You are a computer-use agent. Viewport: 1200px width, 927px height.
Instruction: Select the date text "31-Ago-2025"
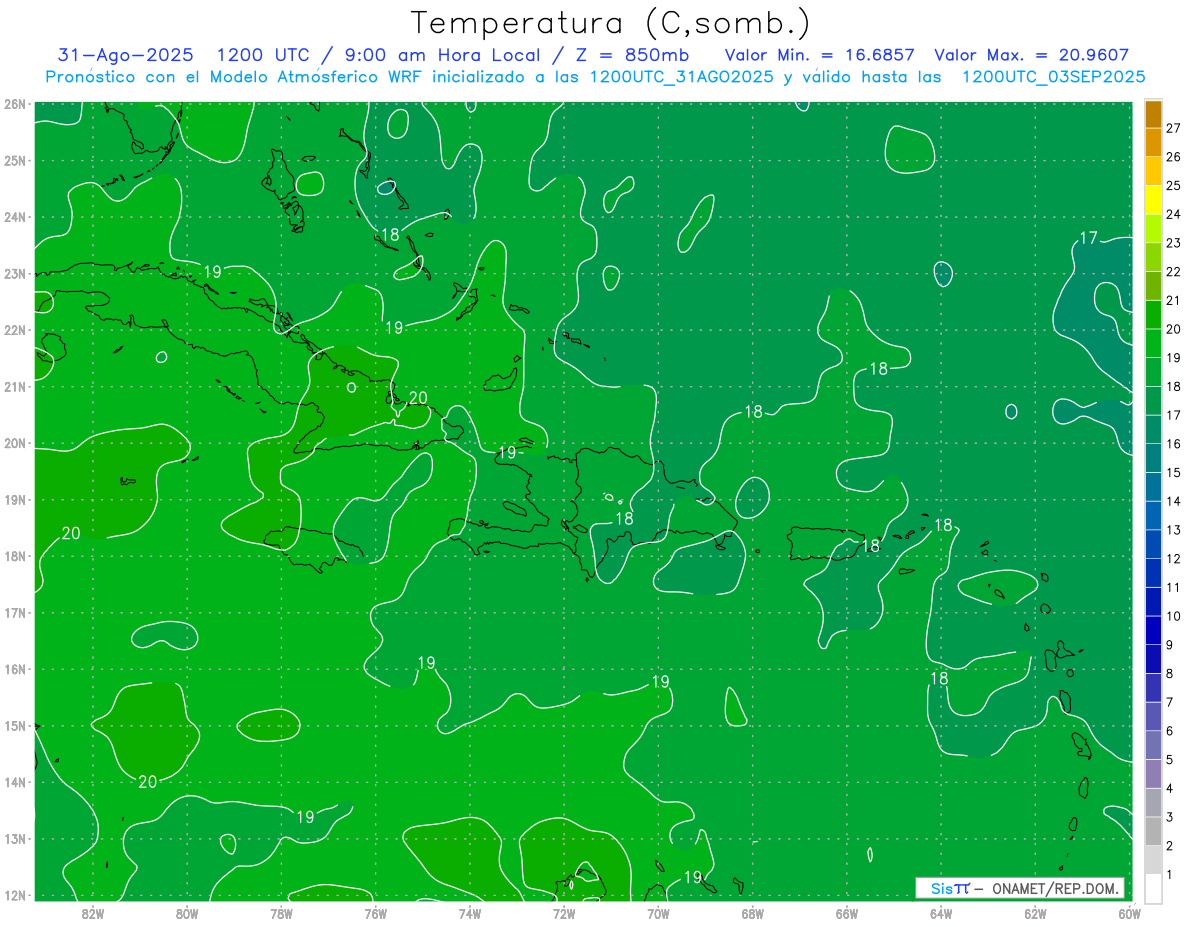pos(126,55)
